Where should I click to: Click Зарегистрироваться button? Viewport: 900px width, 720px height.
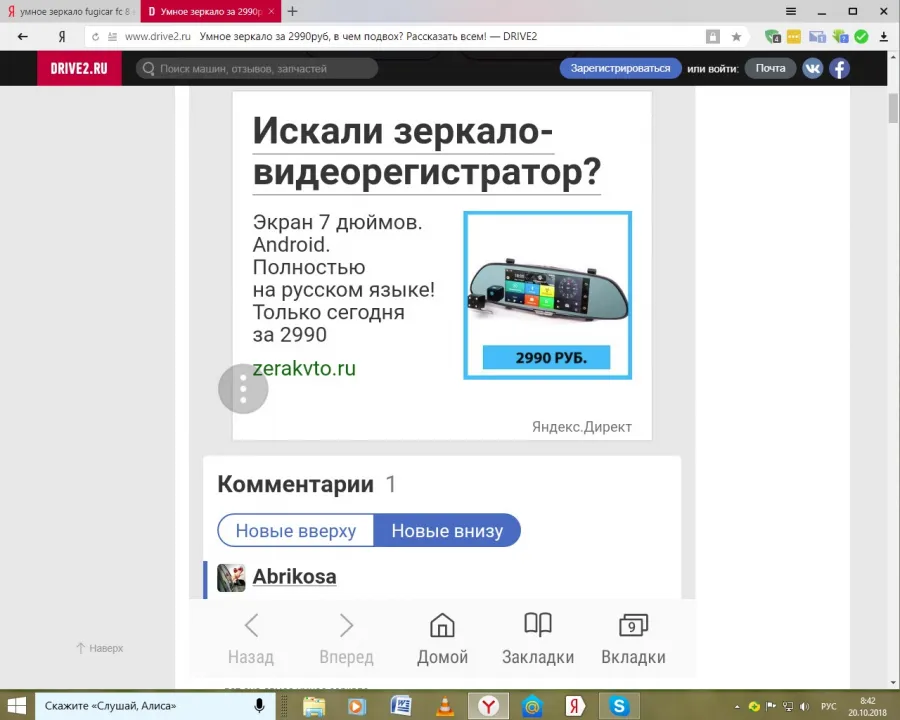pos(620,68)
